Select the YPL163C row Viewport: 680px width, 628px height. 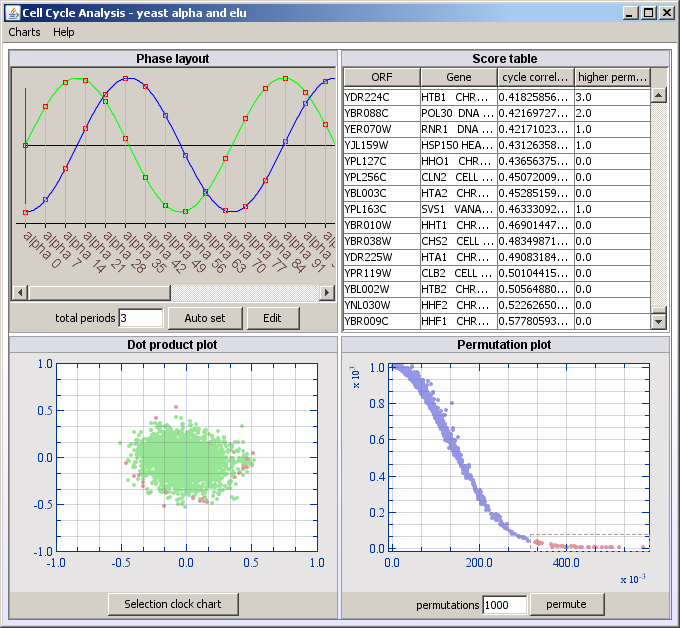pos(497,209)
